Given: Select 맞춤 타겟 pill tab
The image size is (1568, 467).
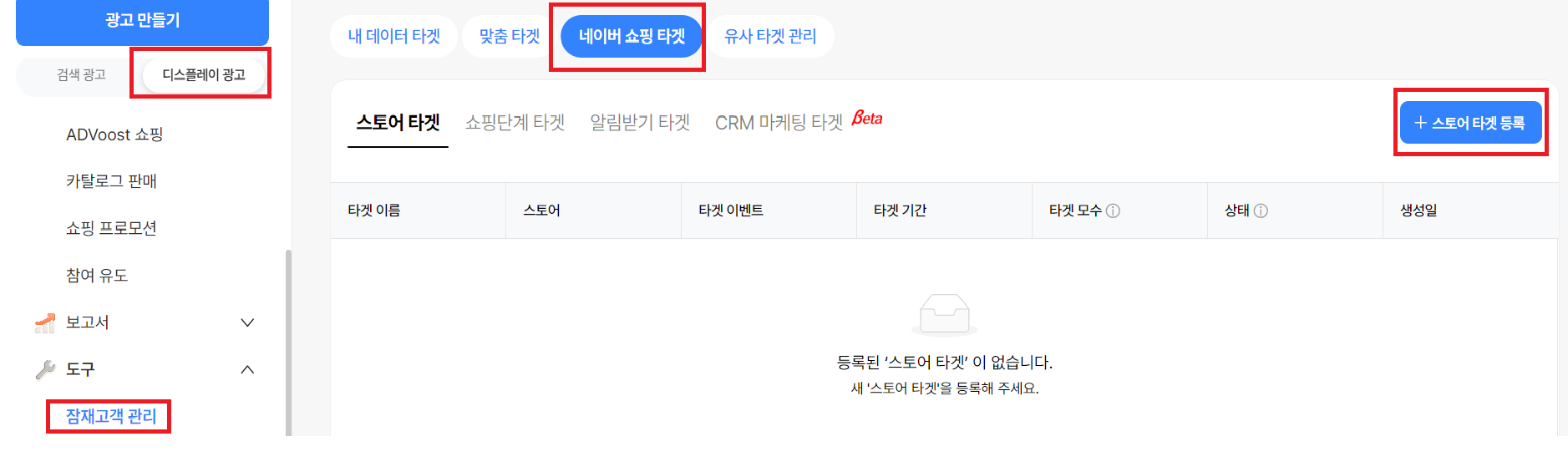Looking at the screenshot, I should (509, 37).
